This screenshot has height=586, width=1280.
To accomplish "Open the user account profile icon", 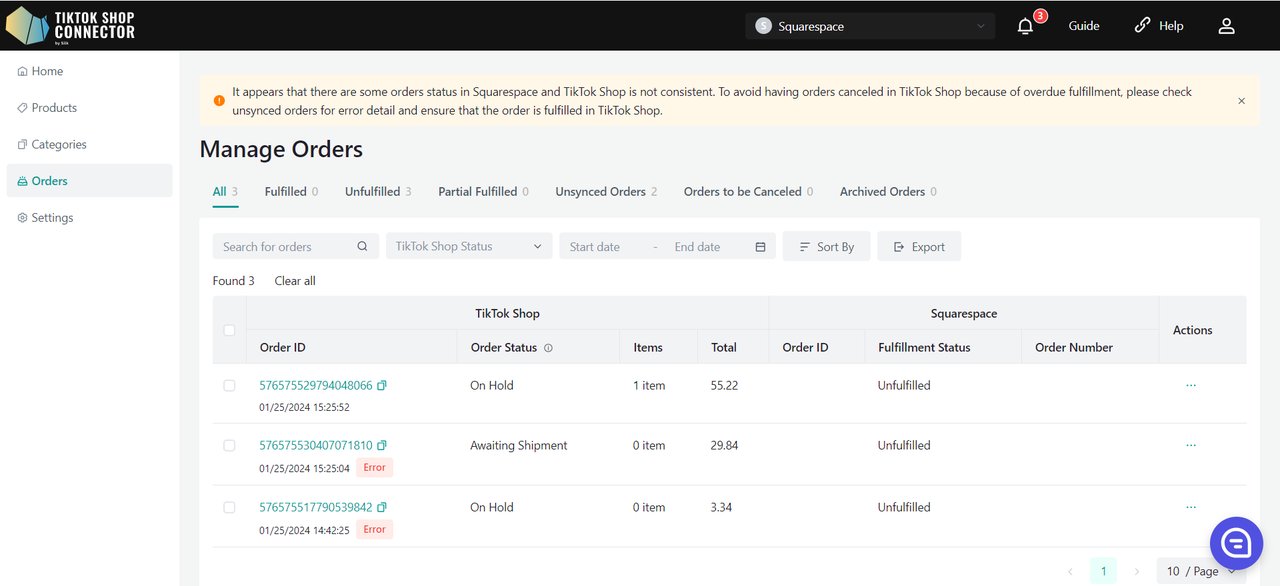I will (1226, 26).
